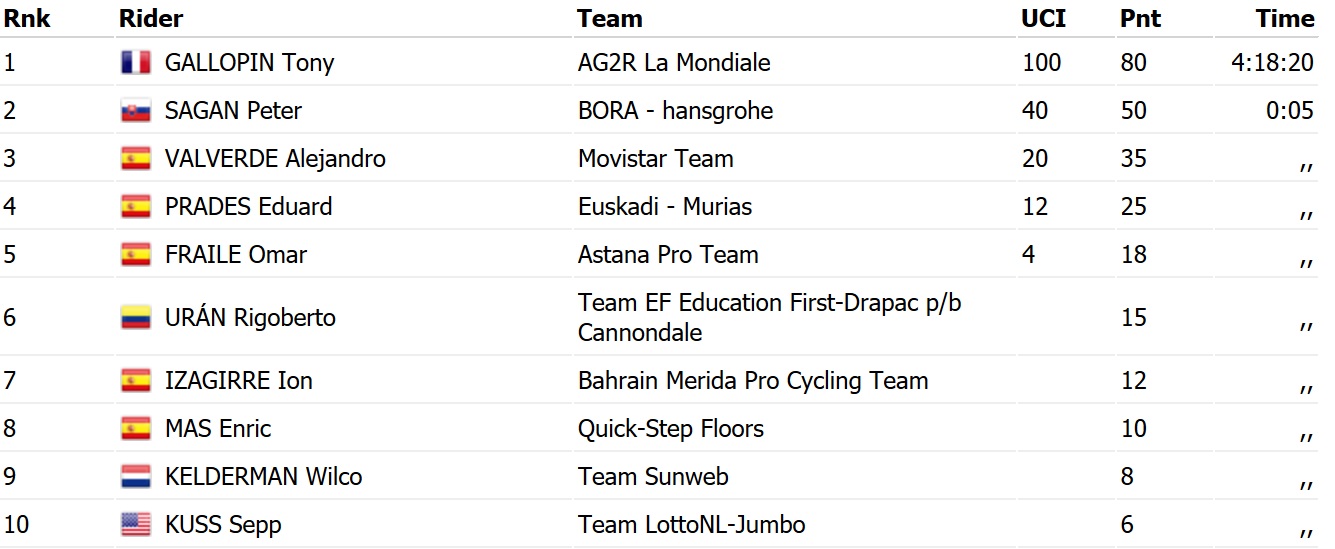This screenshot has height=549, width=1335.
Task: Click the Dutch flag next to Kelderman
Action: 135,477
